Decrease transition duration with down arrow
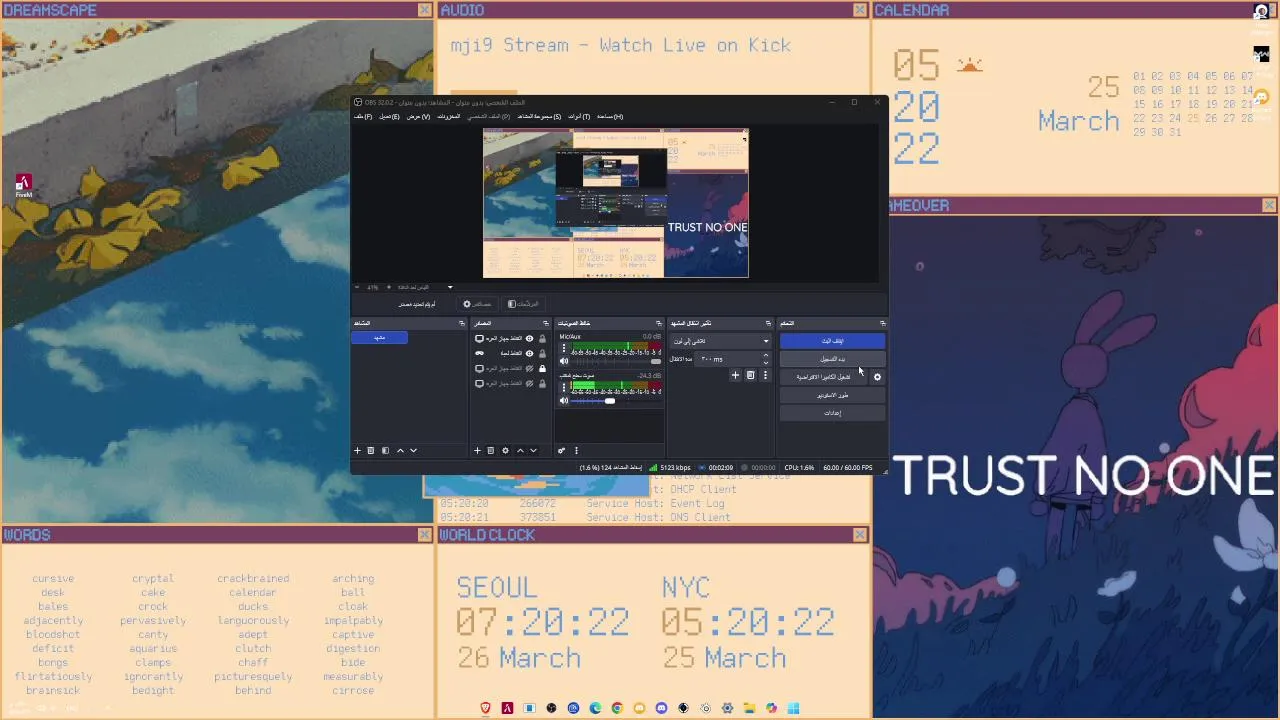Image resolution: width=1280 pixels, height=720 pixels. coord(766,362)
